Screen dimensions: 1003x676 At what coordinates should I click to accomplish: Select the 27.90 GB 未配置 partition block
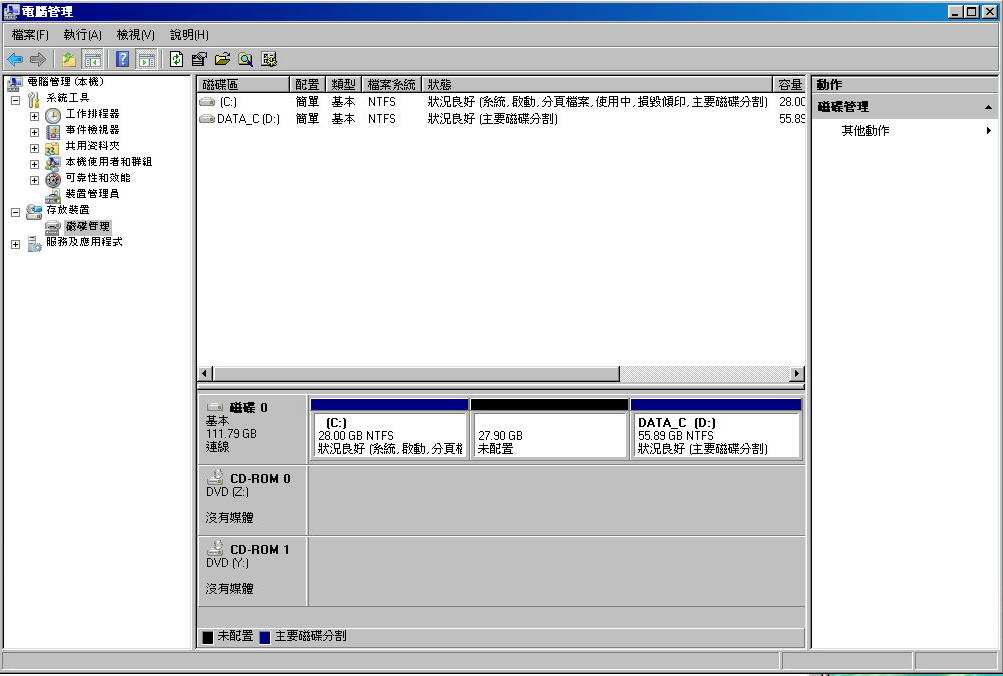[548, 436]
